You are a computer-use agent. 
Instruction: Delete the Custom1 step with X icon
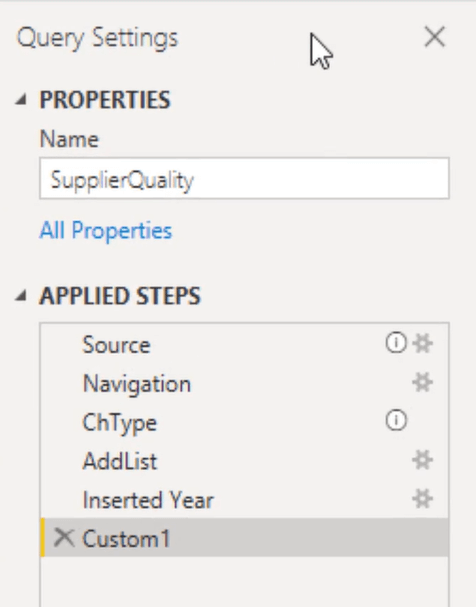[x=64, y=538]
